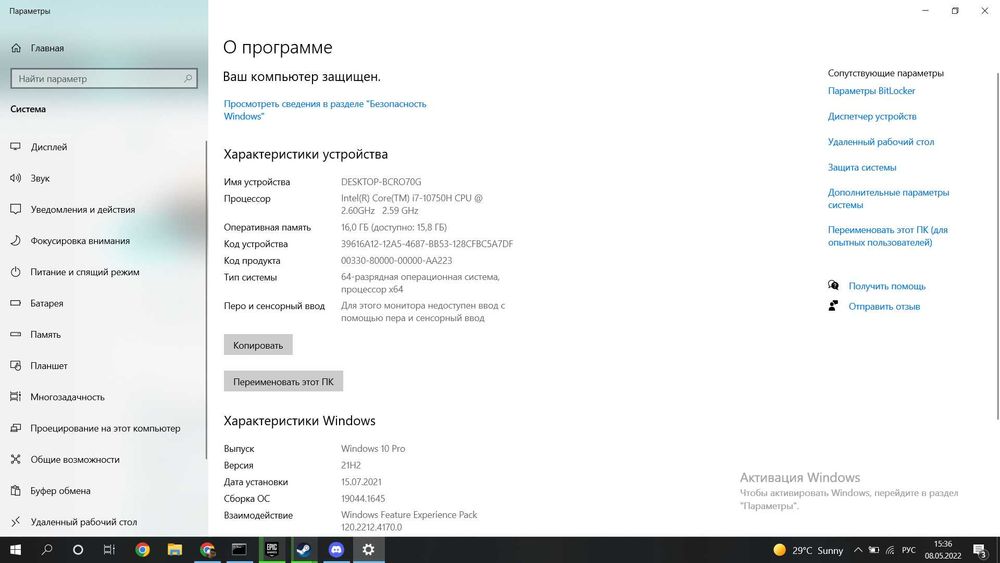
Task: Click the sidebar vertical scrollbar
Action: pos(205,300)
